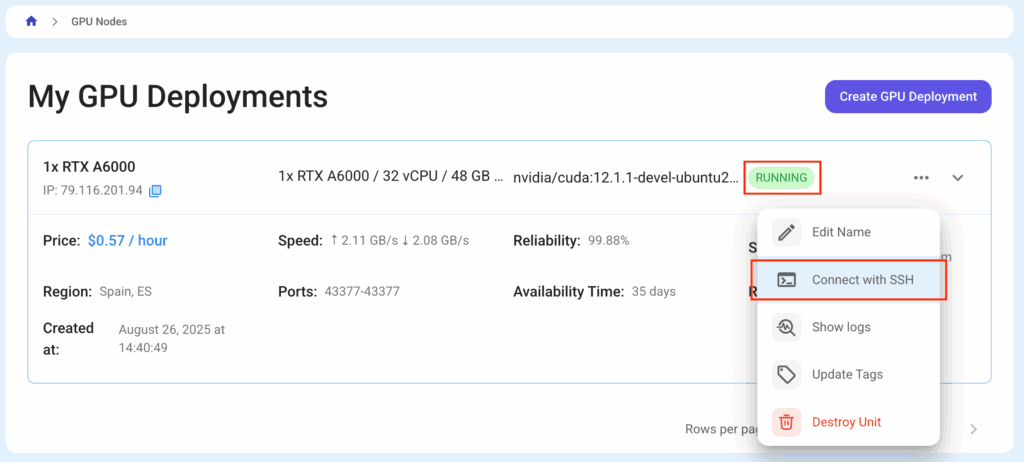Click Create GPU Deployment button
Image resolution: width=1024 pixels, height=462 pixels.
pyautogui.click(x=907, y=97)
